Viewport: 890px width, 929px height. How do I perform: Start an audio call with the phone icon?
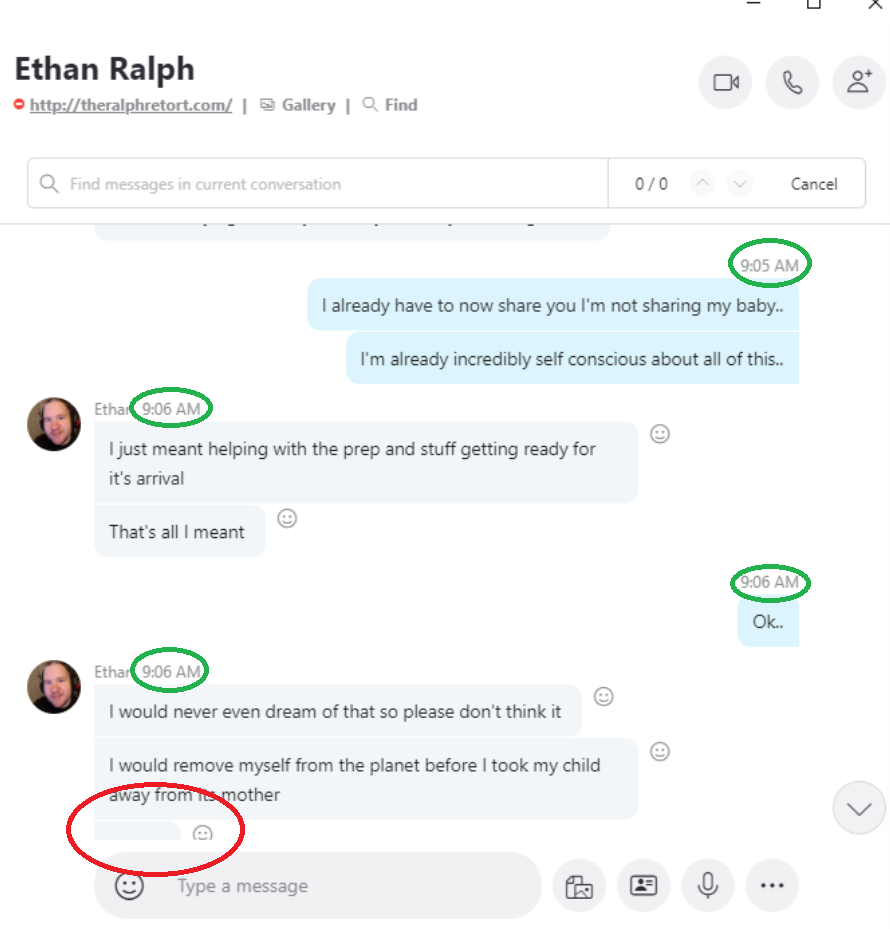tap(792, 82)
